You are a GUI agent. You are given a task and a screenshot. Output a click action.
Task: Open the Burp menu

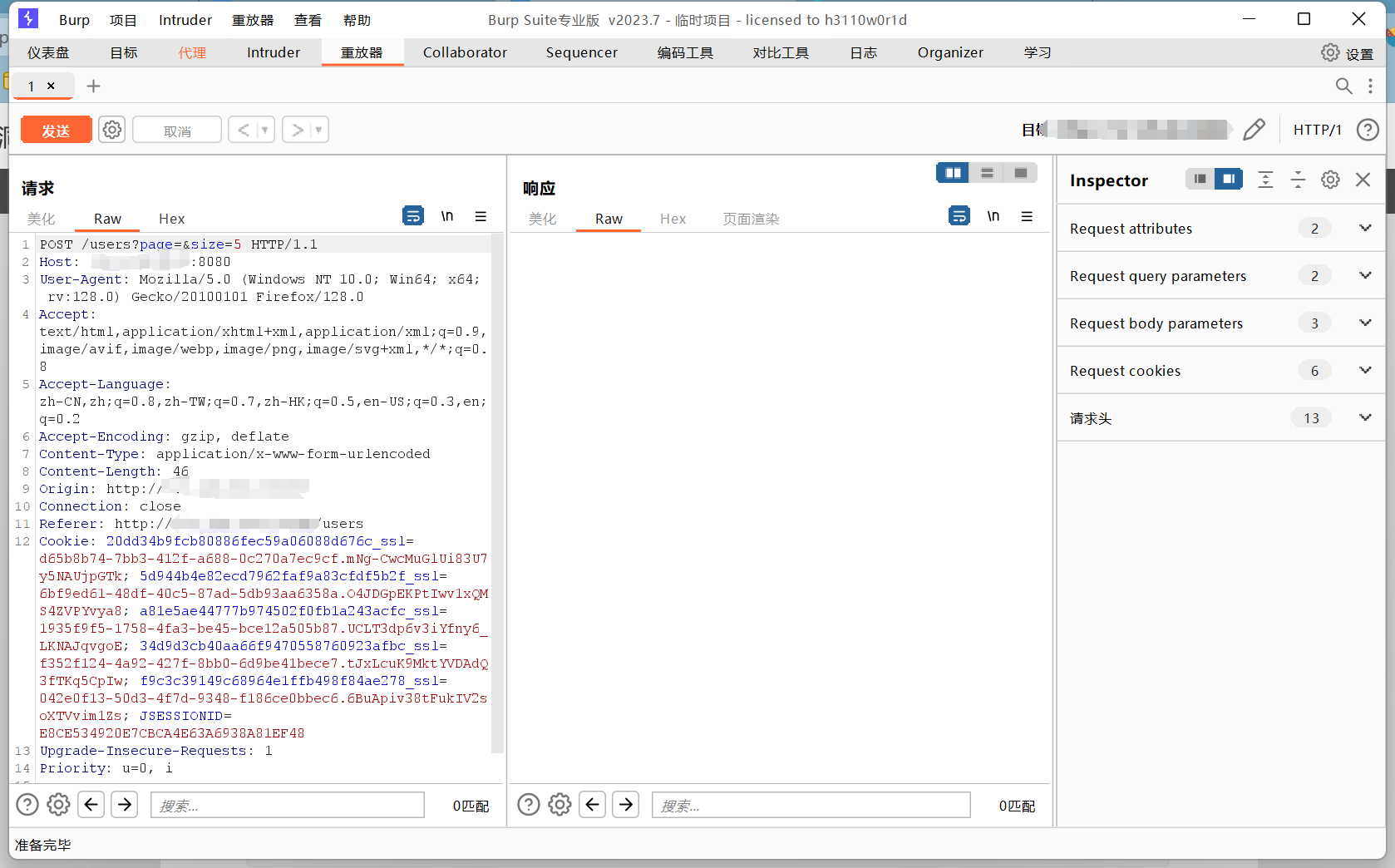(x=74, y=20)
